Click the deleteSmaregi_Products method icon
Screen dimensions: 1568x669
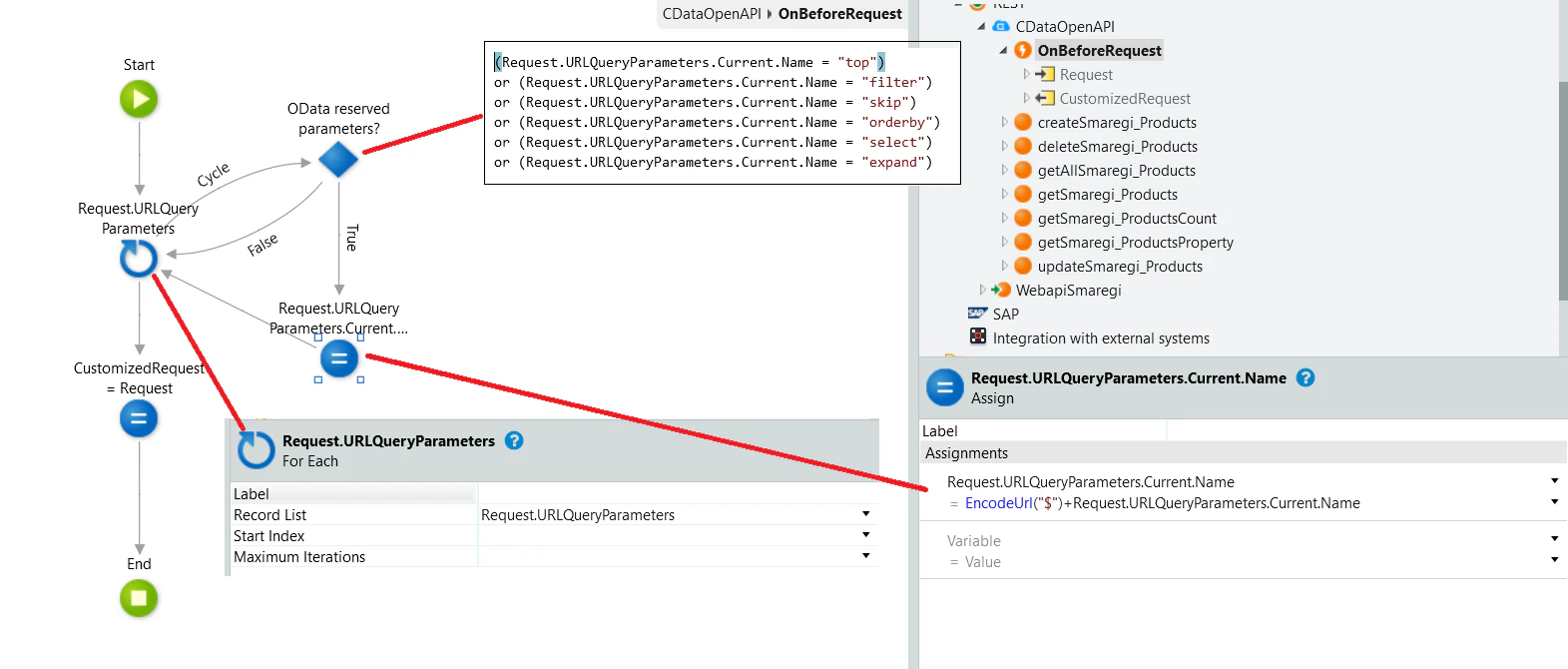[x=1023, y=146]
